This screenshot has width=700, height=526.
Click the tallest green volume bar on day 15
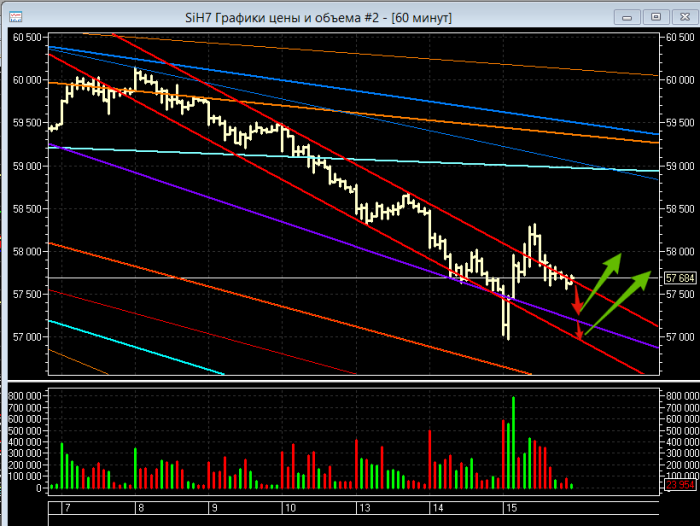coord(513,442)
